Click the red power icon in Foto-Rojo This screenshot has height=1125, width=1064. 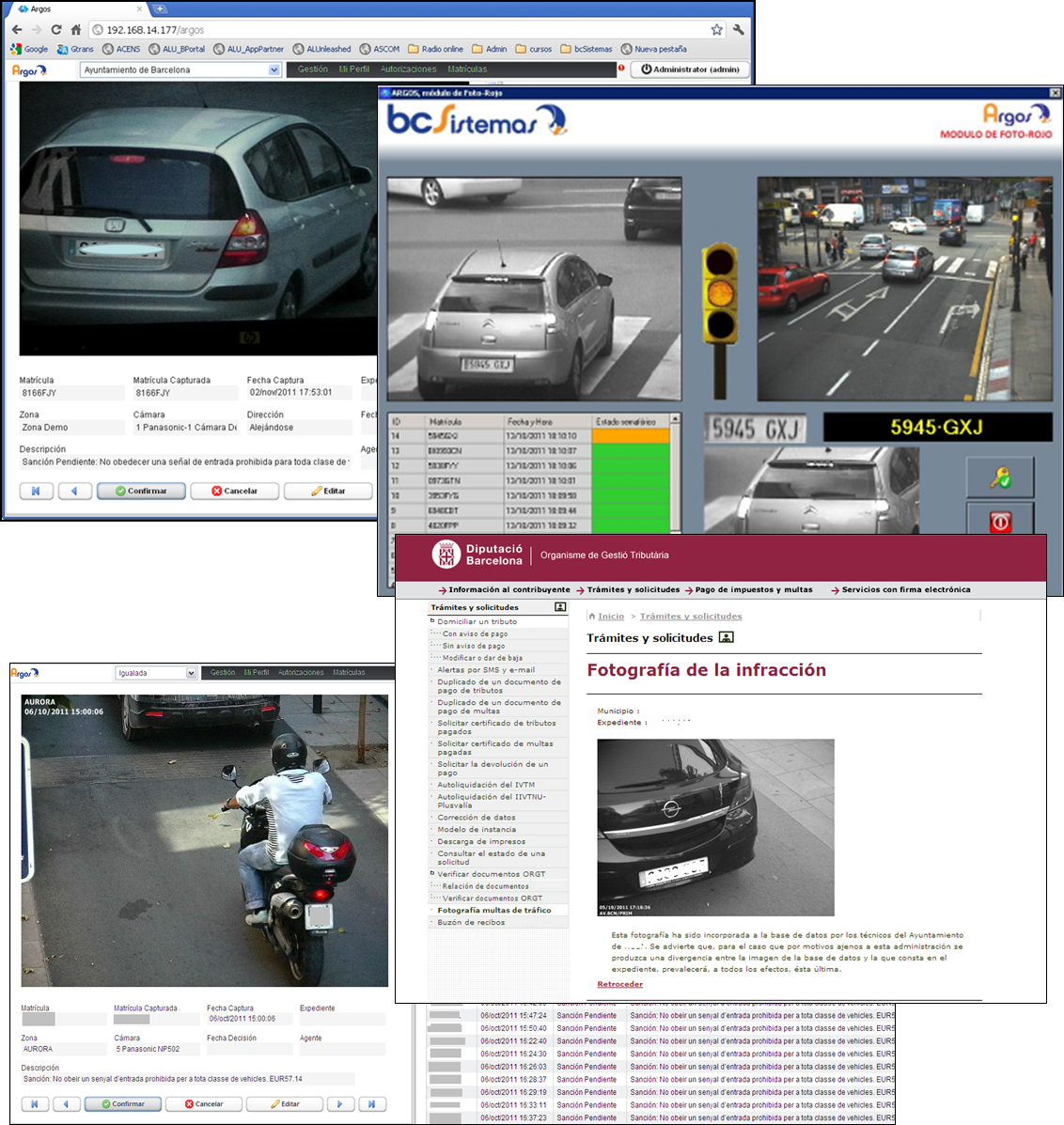pyautogui.click(x=1000, y=522)
